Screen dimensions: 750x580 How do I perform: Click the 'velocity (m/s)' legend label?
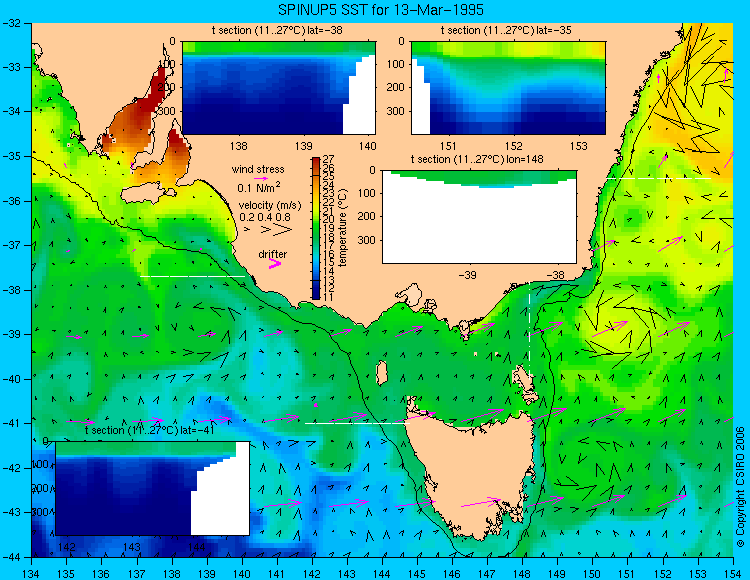[x=270, y=206]
